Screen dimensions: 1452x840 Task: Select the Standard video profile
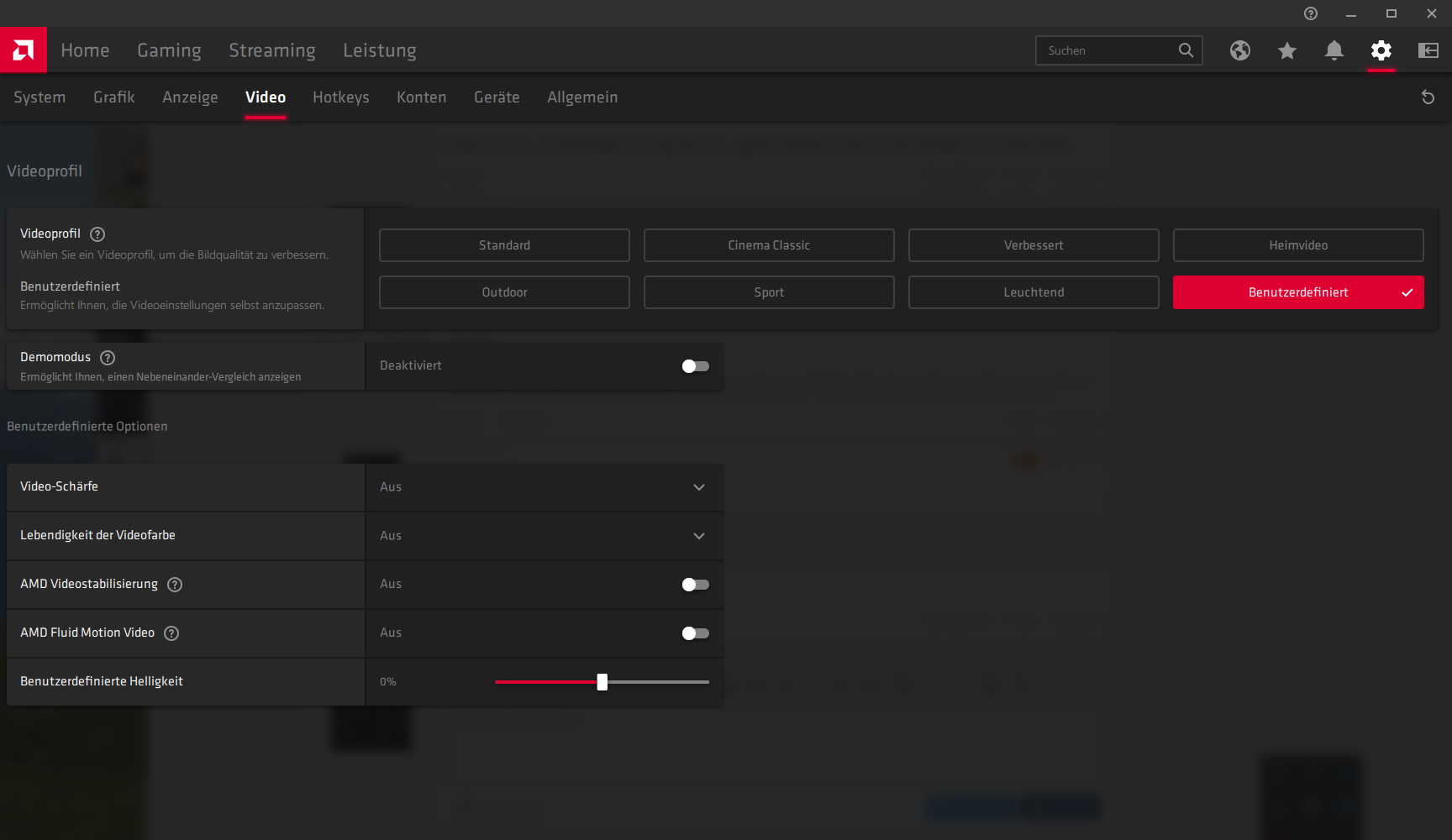[x=504, y=245]
